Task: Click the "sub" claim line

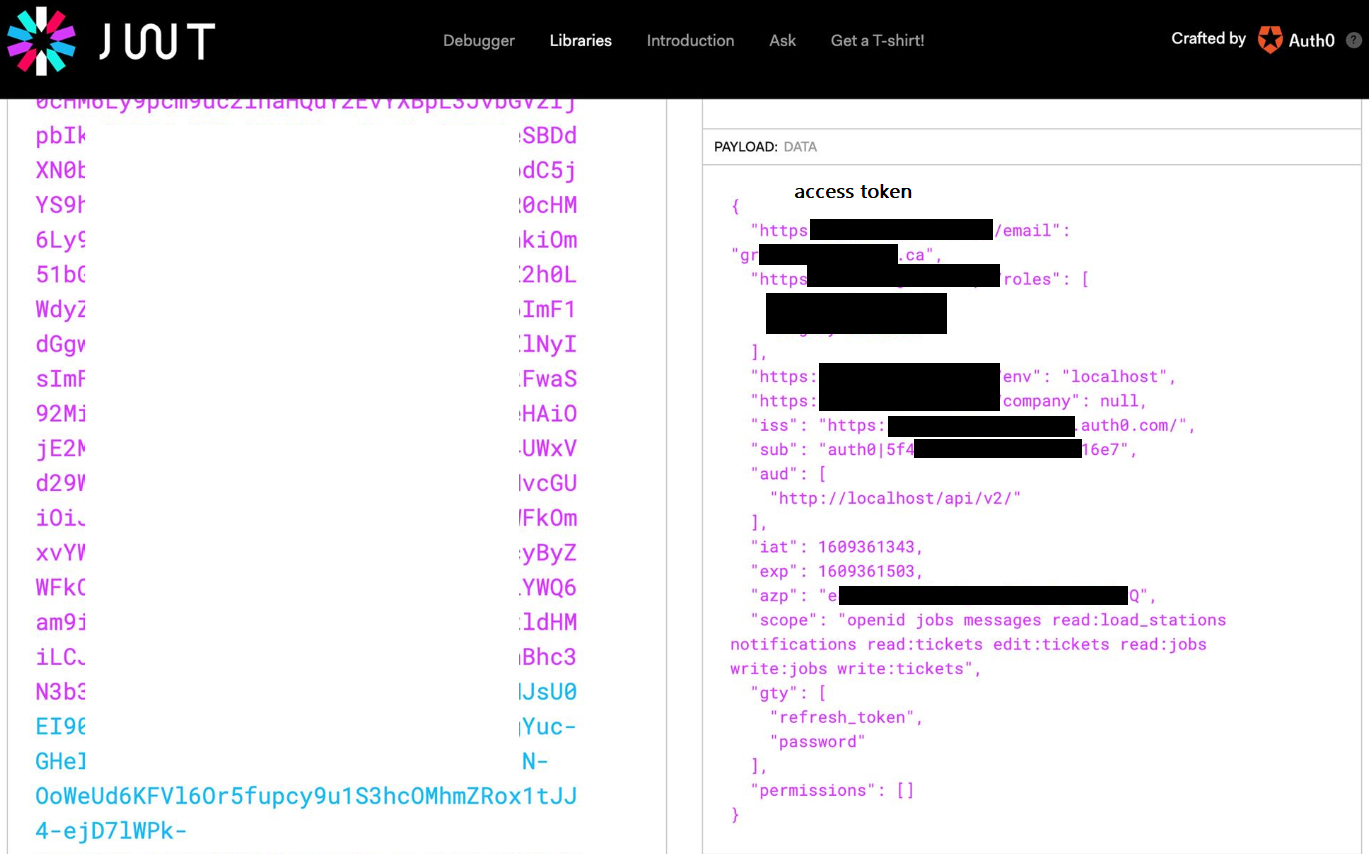Action: coord(945,450)
